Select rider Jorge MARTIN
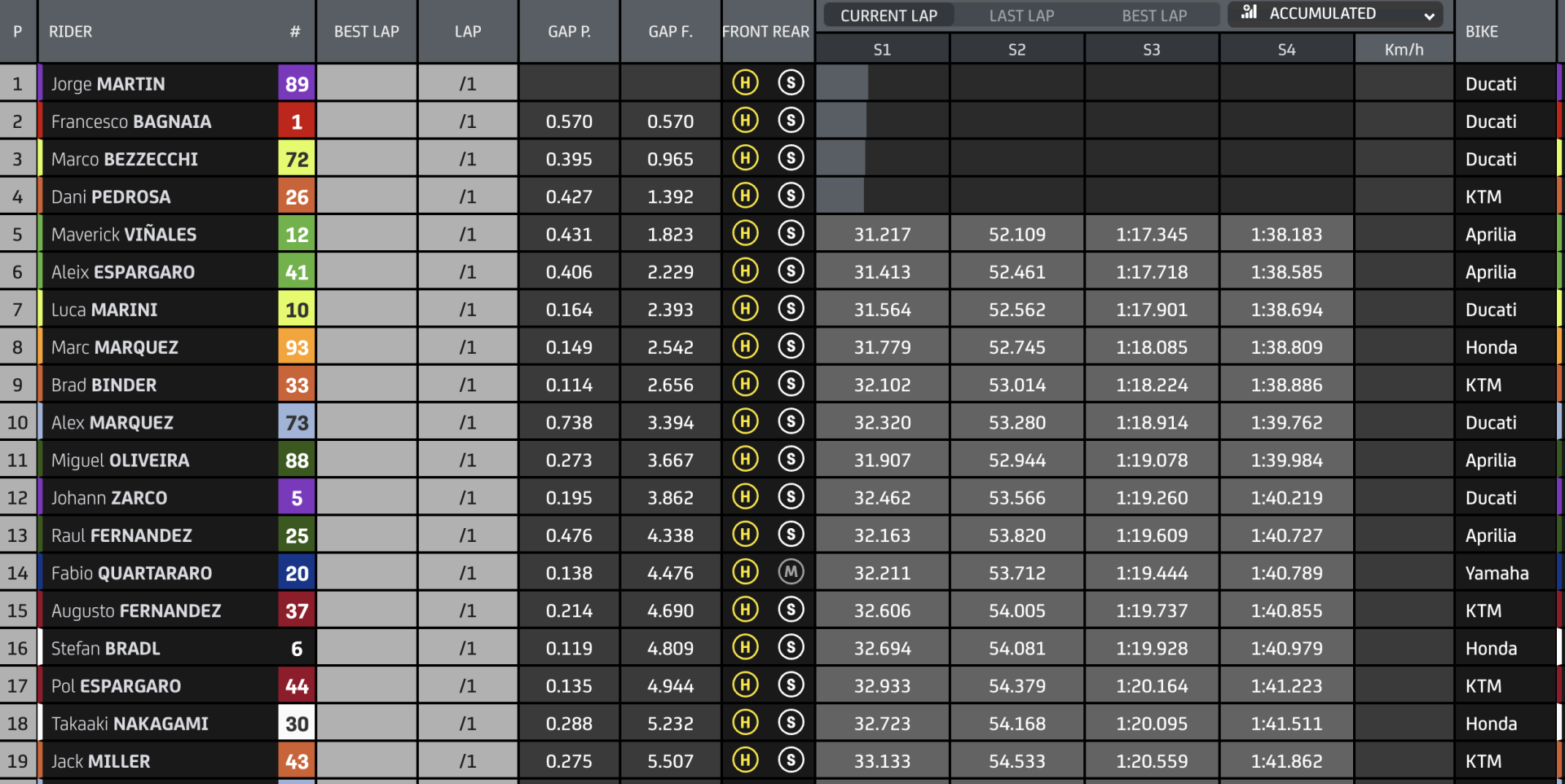The height and width of the screenshot is (784, 1565). coord(108,84)
